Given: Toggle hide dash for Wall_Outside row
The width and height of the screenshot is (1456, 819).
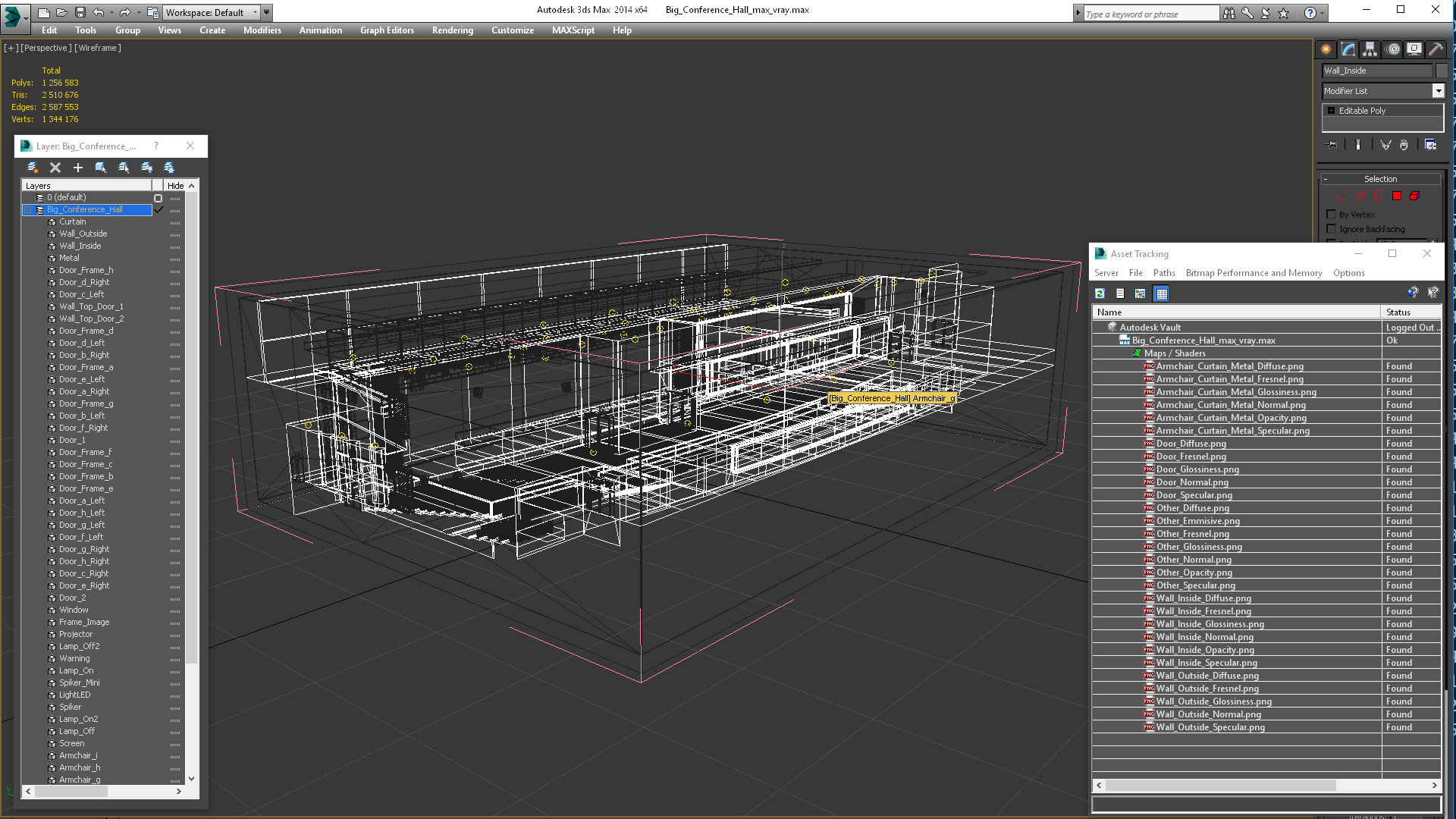Looking at the screenshot, I should click(175, 235).
